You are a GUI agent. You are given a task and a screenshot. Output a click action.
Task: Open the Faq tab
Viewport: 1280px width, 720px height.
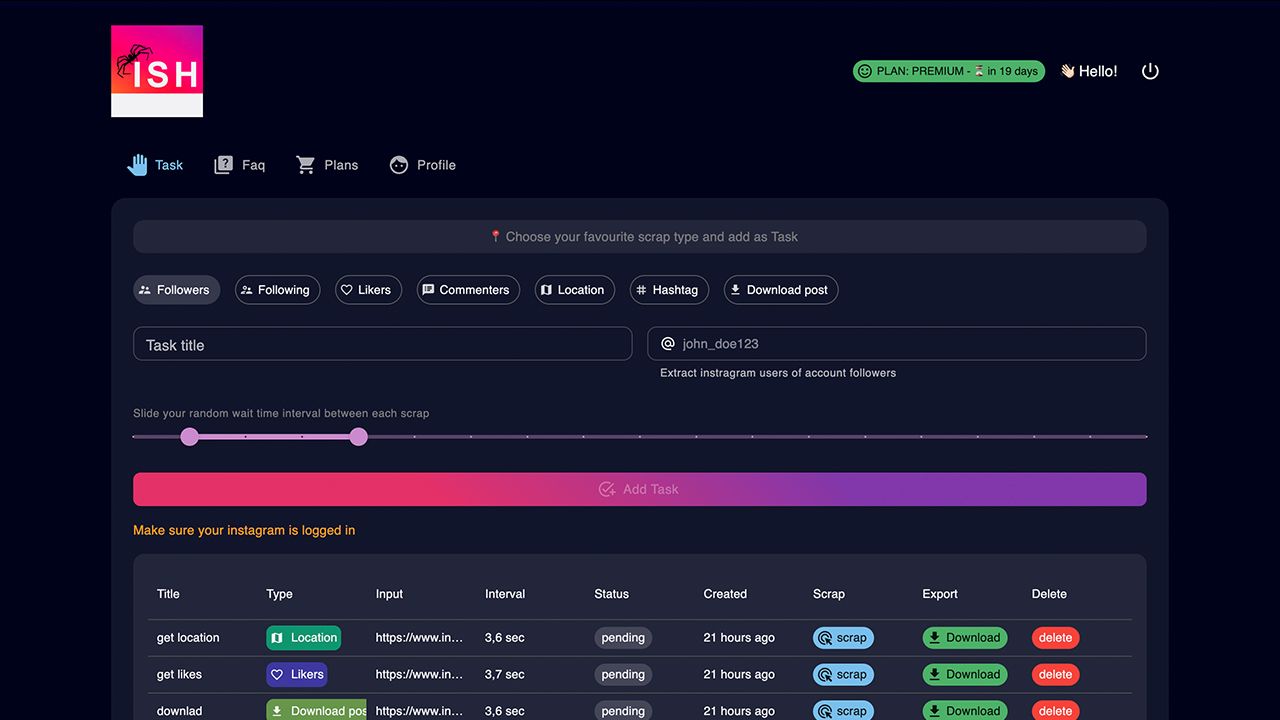tap(240, 165)
